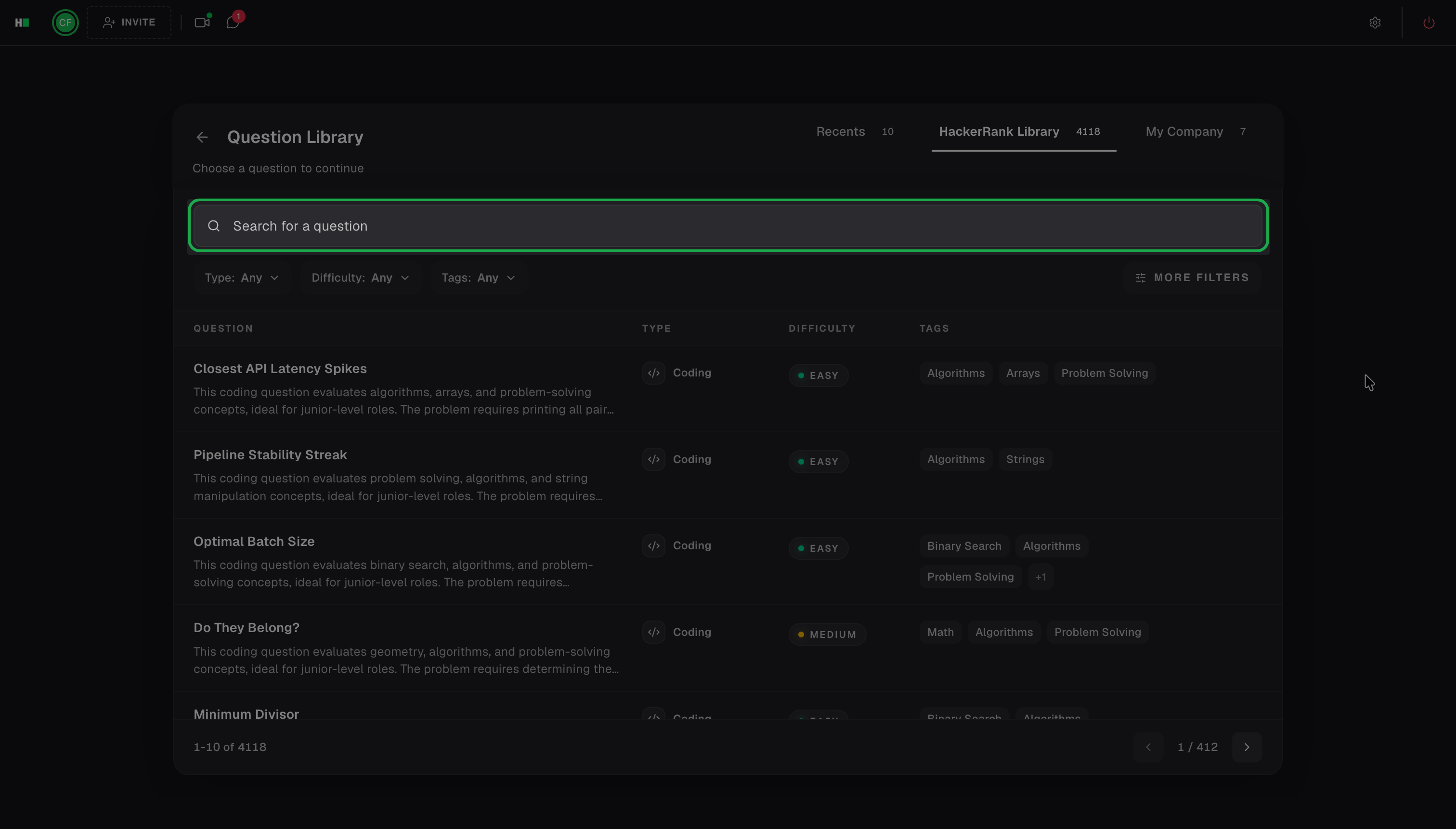
Task: Expand the Type filter dropdown
Action: coord(242,278)
